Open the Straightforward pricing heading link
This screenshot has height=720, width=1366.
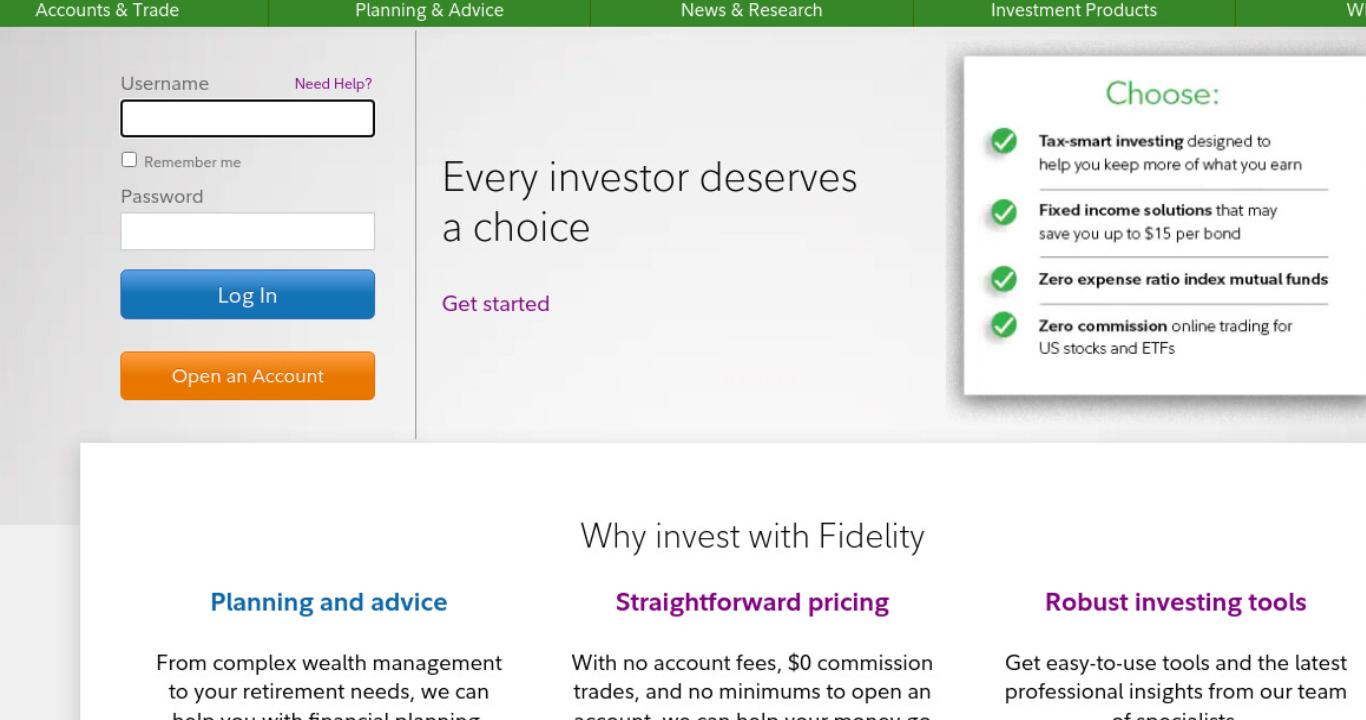[x=752, y=602]
